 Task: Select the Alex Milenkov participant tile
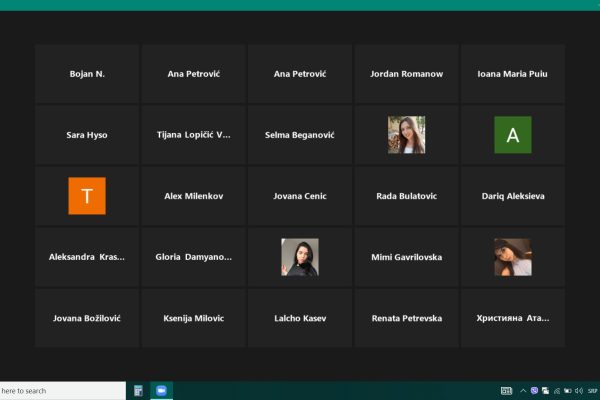(x=194, y=196)
